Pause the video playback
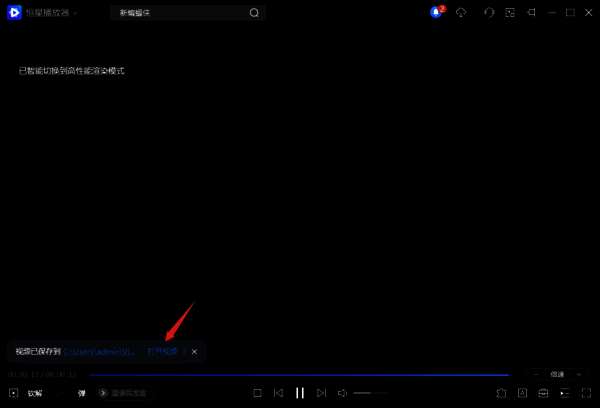 pyautogui.click(x=299, y=393)
